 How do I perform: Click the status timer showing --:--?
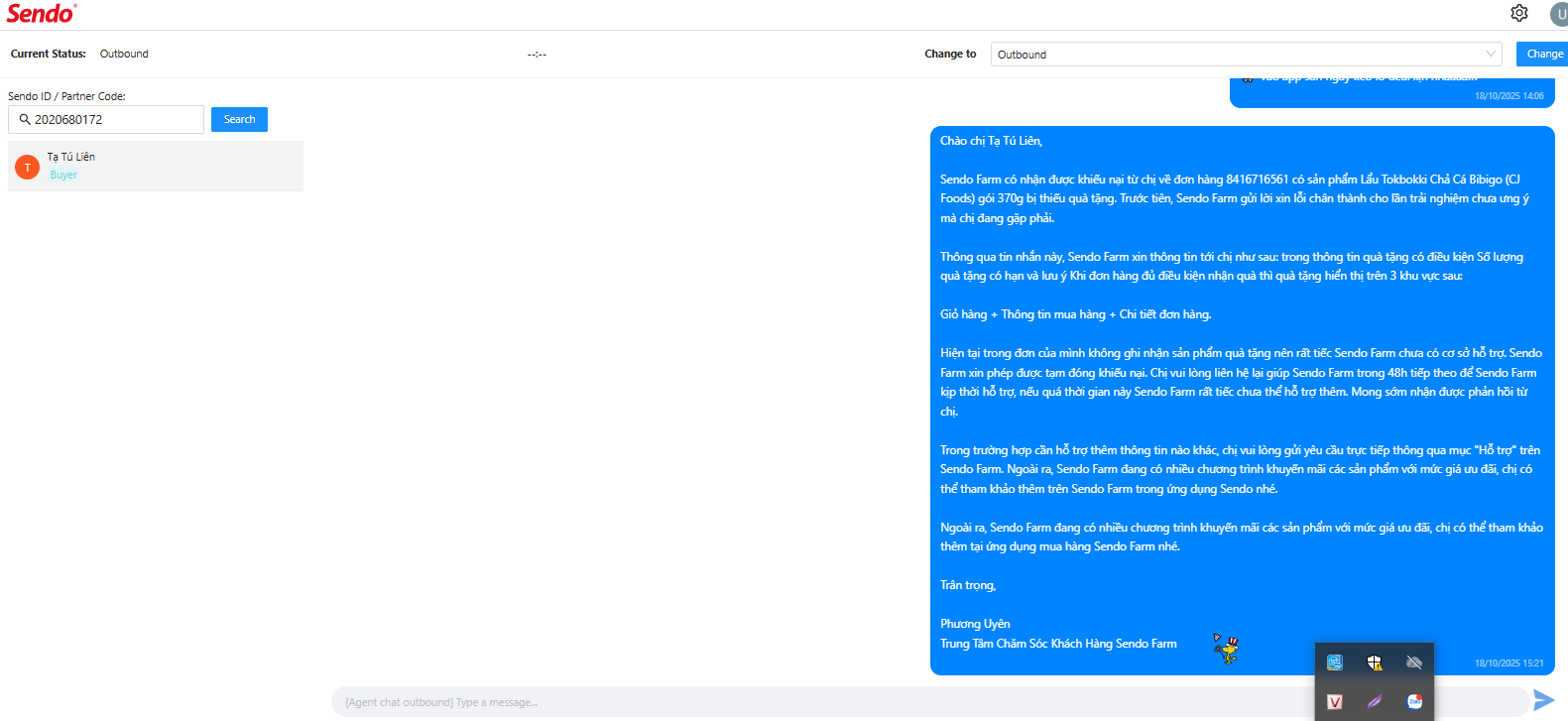[537, 55]
